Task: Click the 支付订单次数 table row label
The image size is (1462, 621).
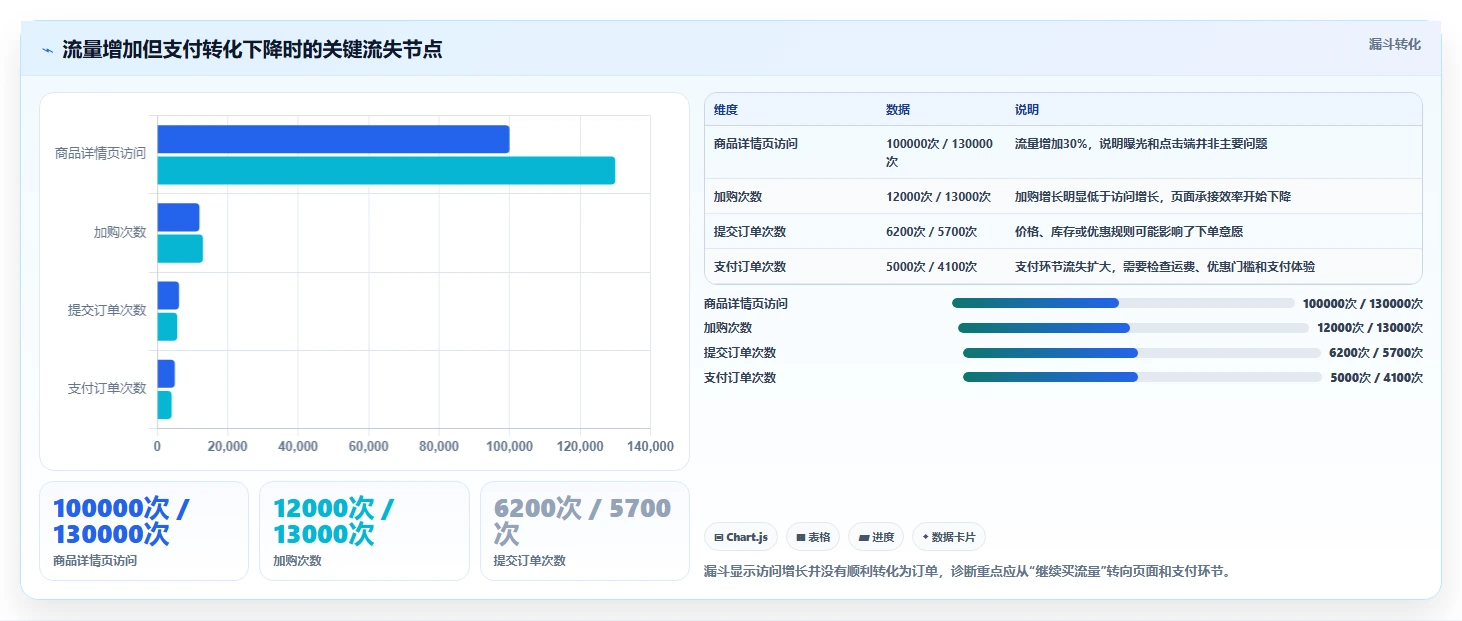Action: pos(750,267)
